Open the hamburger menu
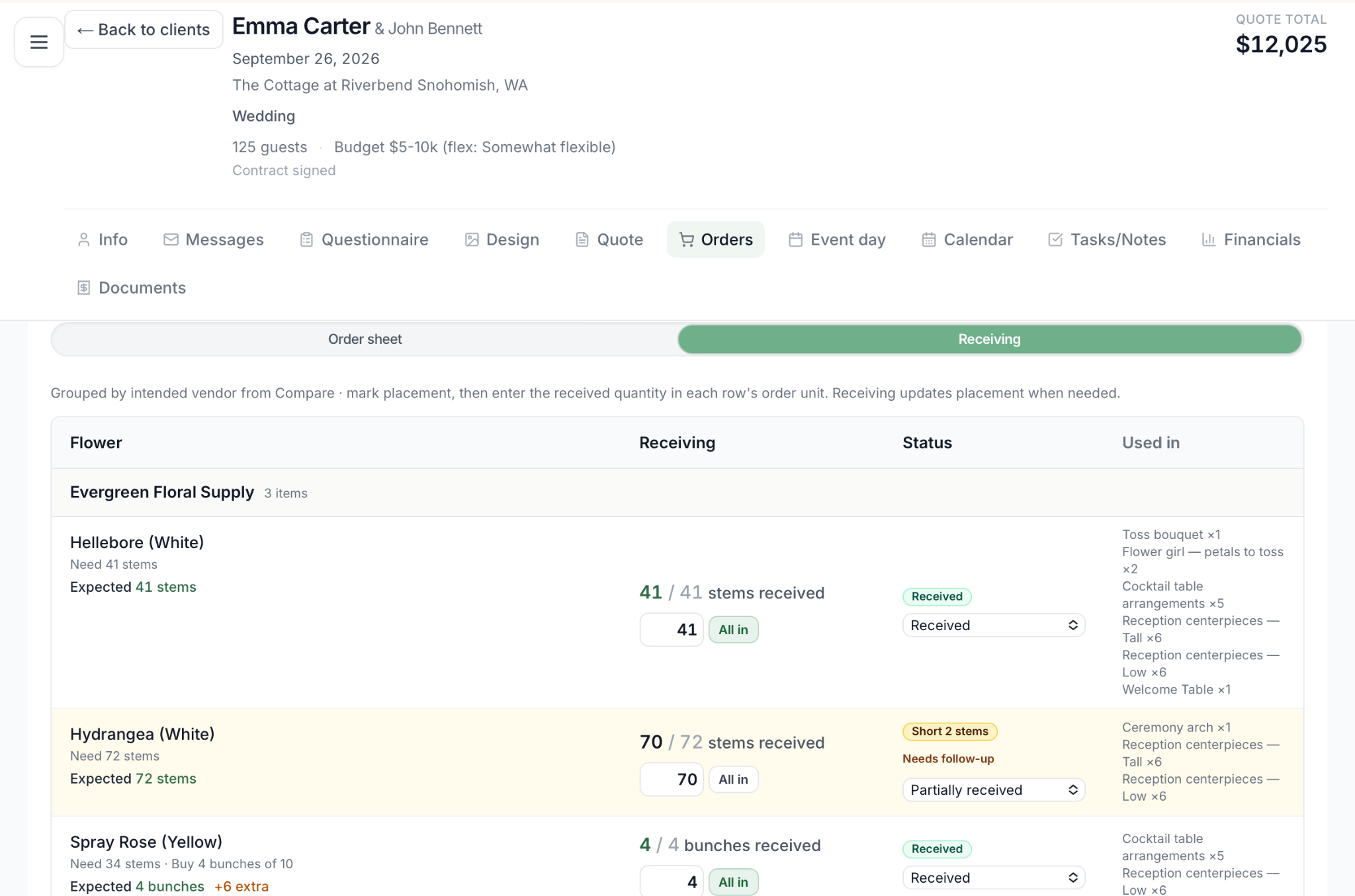Image resolution: width=1355 pixels, height=896 pixels. (39, 42)
